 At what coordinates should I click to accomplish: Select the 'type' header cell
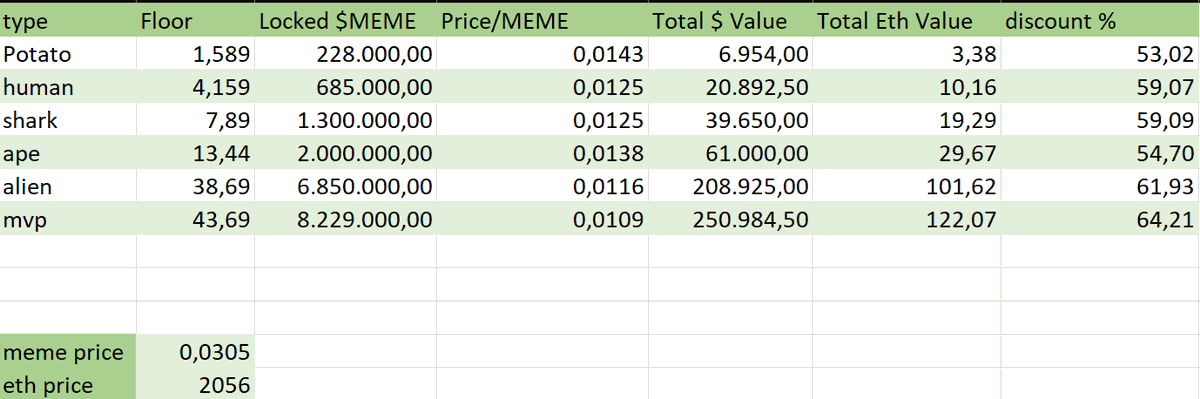68,21
